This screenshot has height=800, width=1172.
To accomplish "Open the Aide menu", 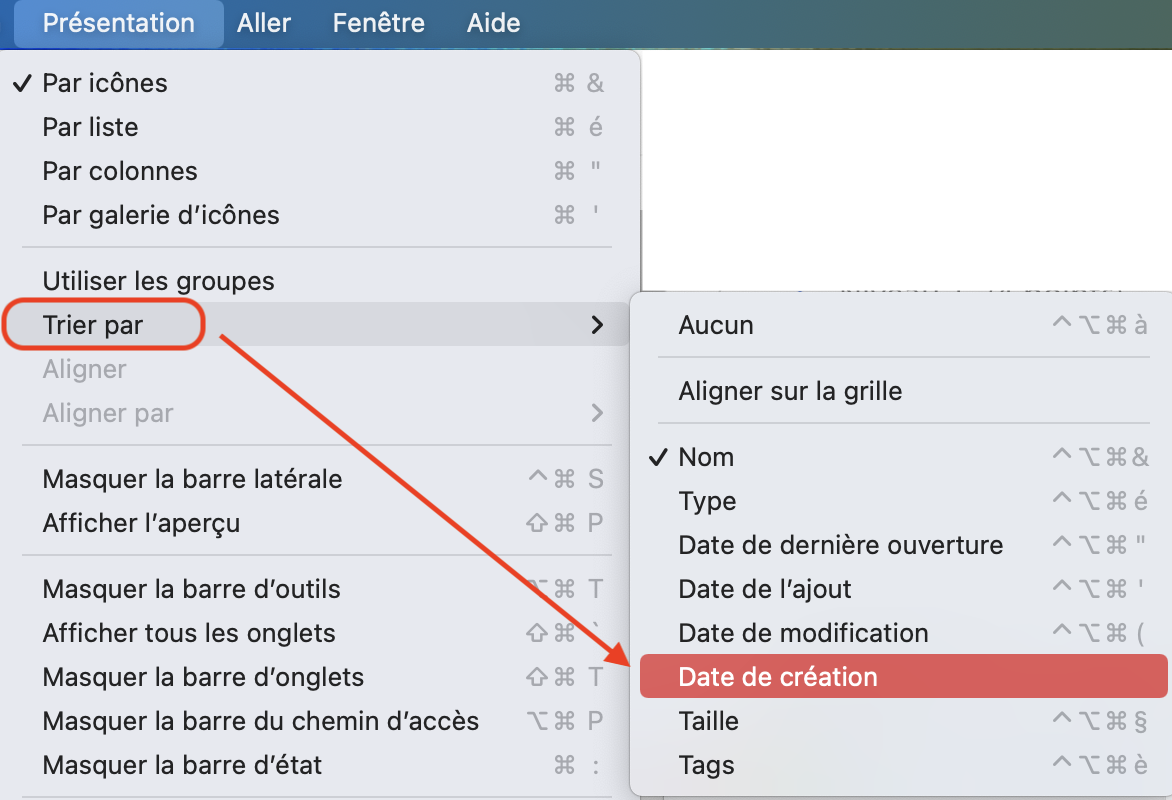I will coord(493,23).
